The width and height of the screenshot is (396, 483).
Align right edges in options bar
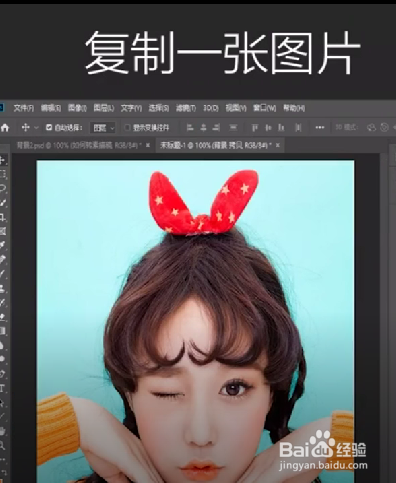216,127
